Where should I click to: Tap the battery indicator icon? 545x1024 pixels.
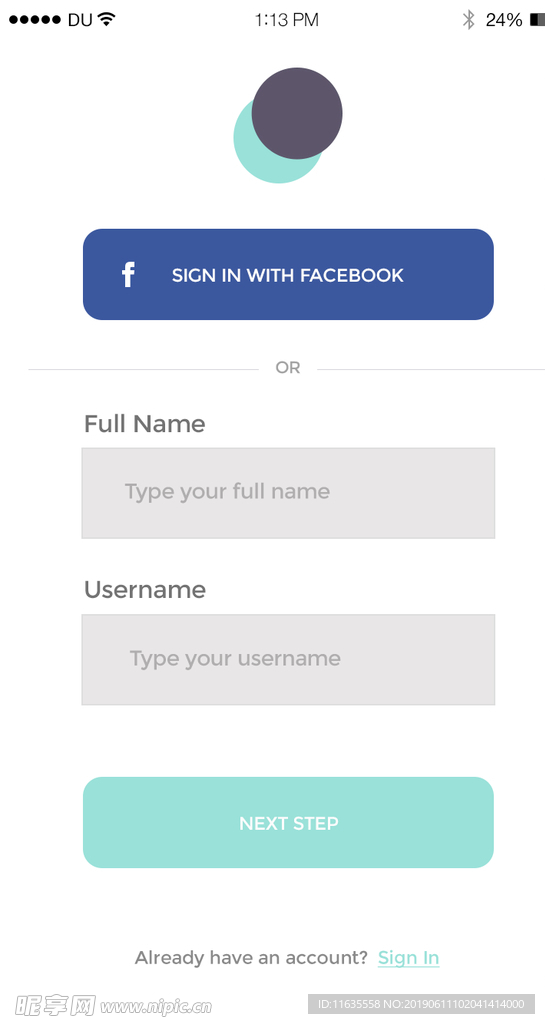pyautogui.click(x=537, y=20)
